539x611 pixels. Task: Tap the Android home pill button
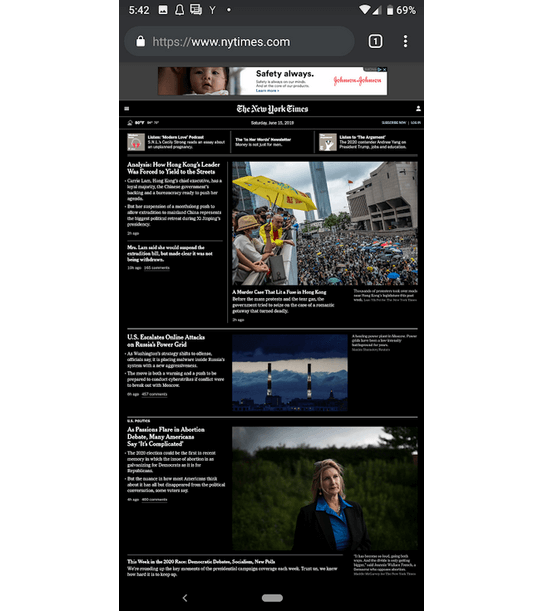point(272,598)
